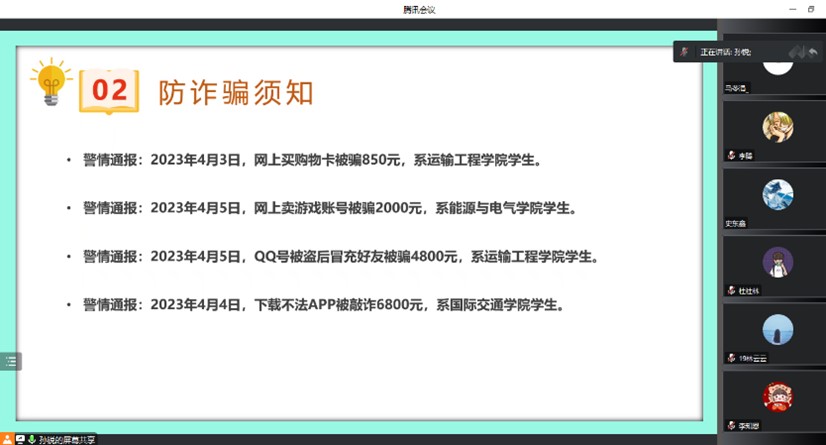Click the muted mic icon beside 李腾
Viewport: 826px width, 445px height.
[732, 155]
